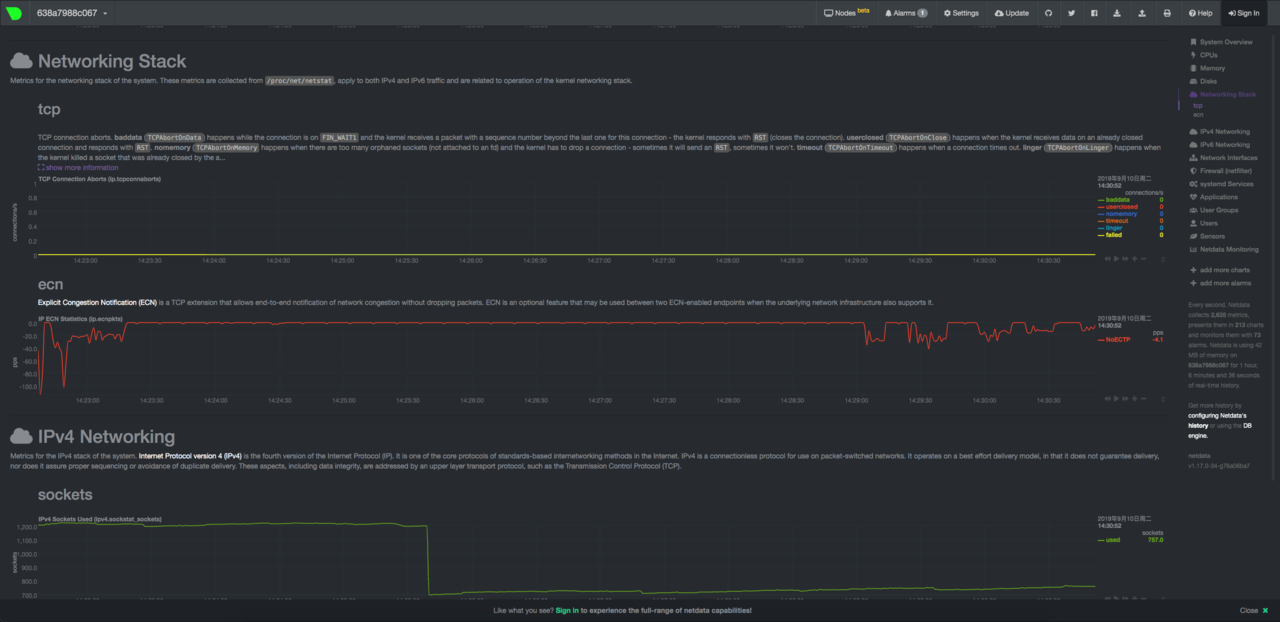Close the bottom sign-in banner
The image size is (1280, 622).
1254,610
